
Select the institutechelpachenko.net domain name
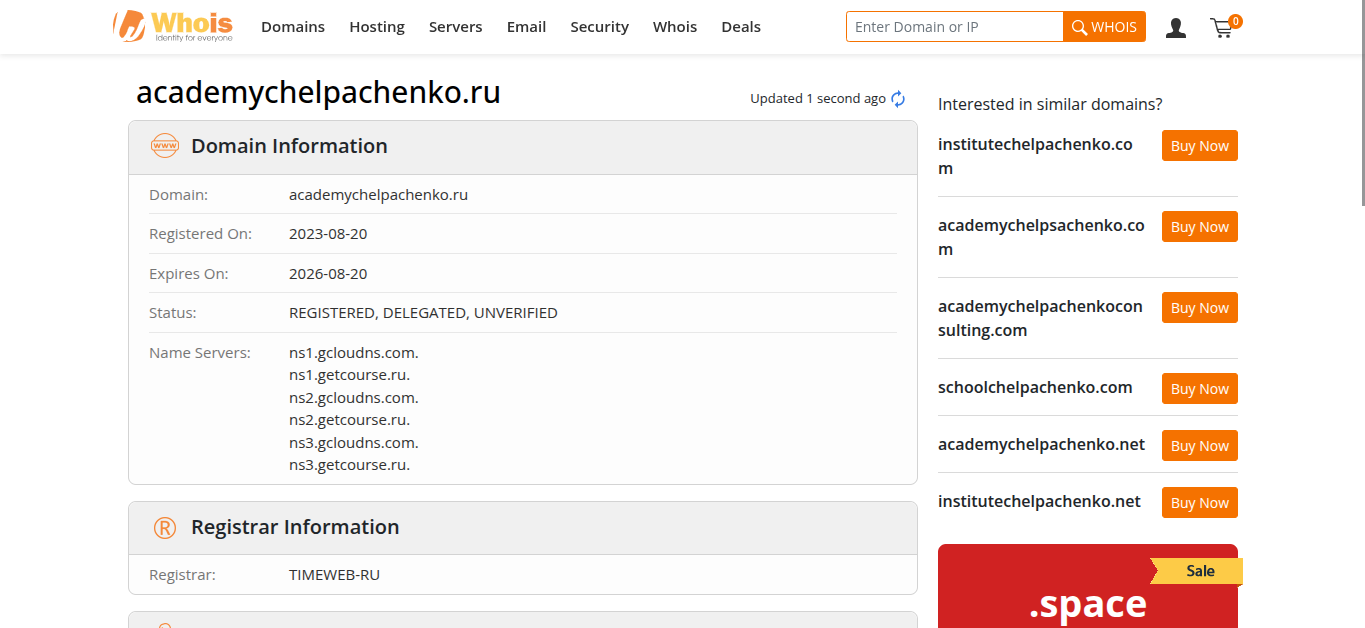pyautogui.click(x=1039, y=502)
